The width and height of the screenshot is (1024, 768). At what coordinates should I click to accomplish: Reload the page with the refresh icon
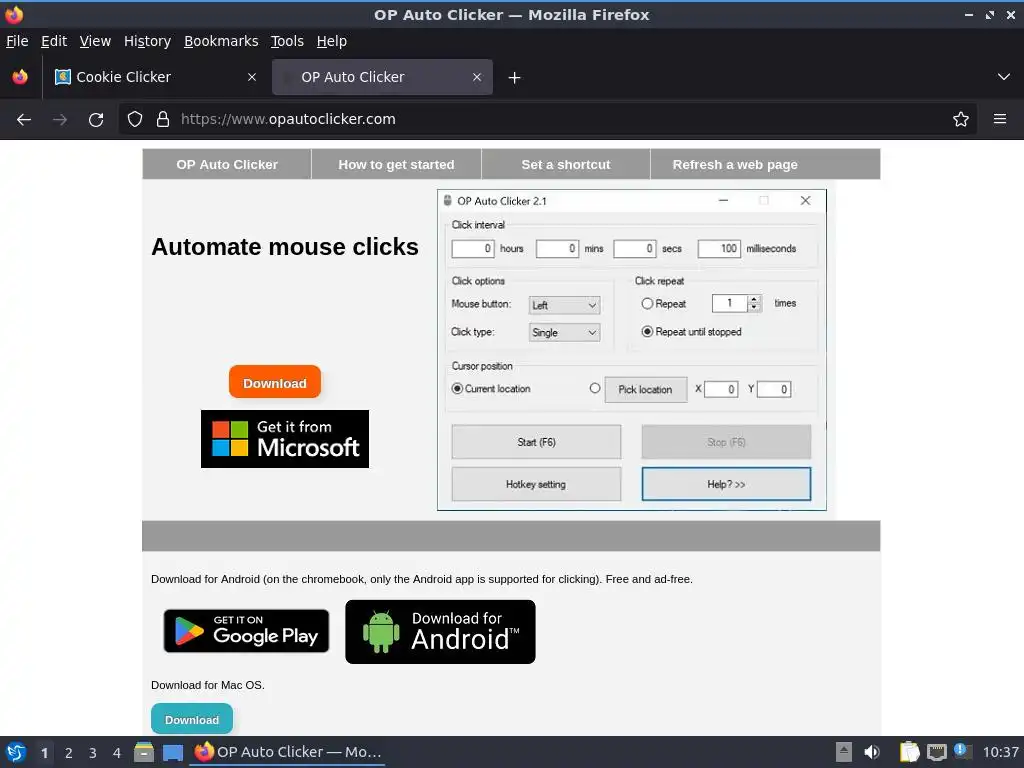tap(96, 120)
